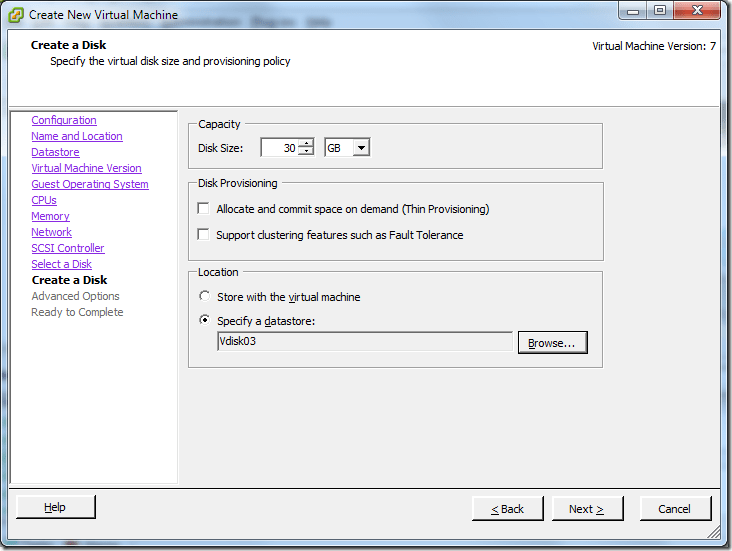Go back with the Back button

click(507, 509)
